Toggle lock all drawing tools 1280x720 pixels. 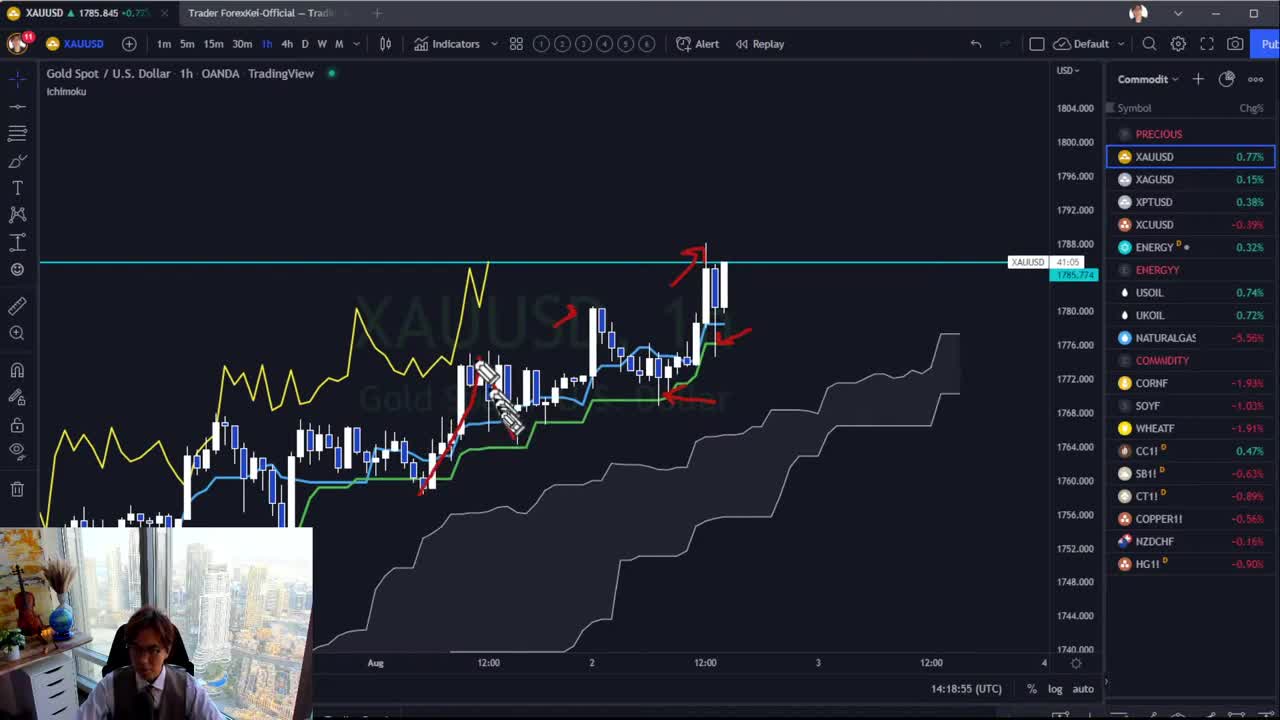[x=17, y=425]
